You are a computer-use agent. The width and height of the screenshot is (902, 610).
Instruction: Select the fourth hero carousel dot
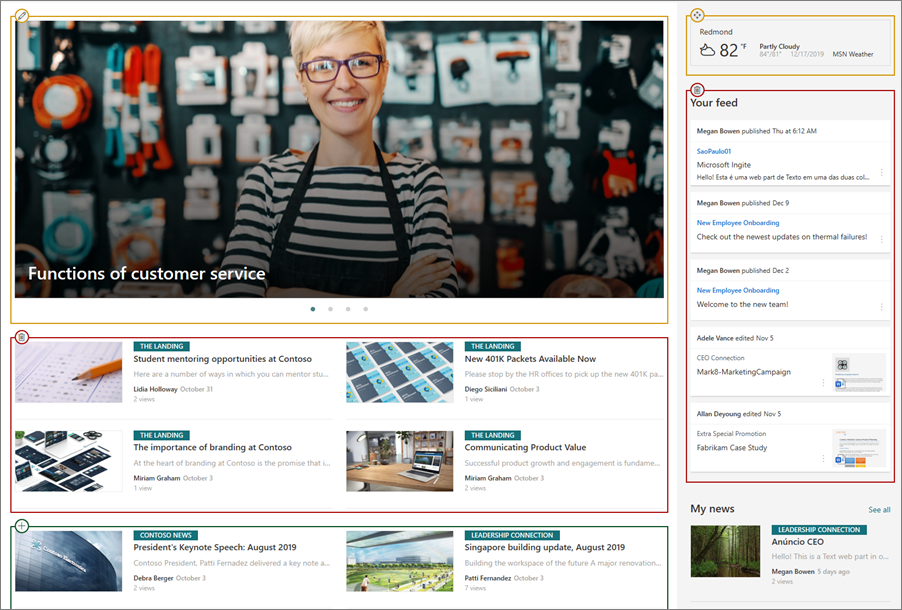365,309
